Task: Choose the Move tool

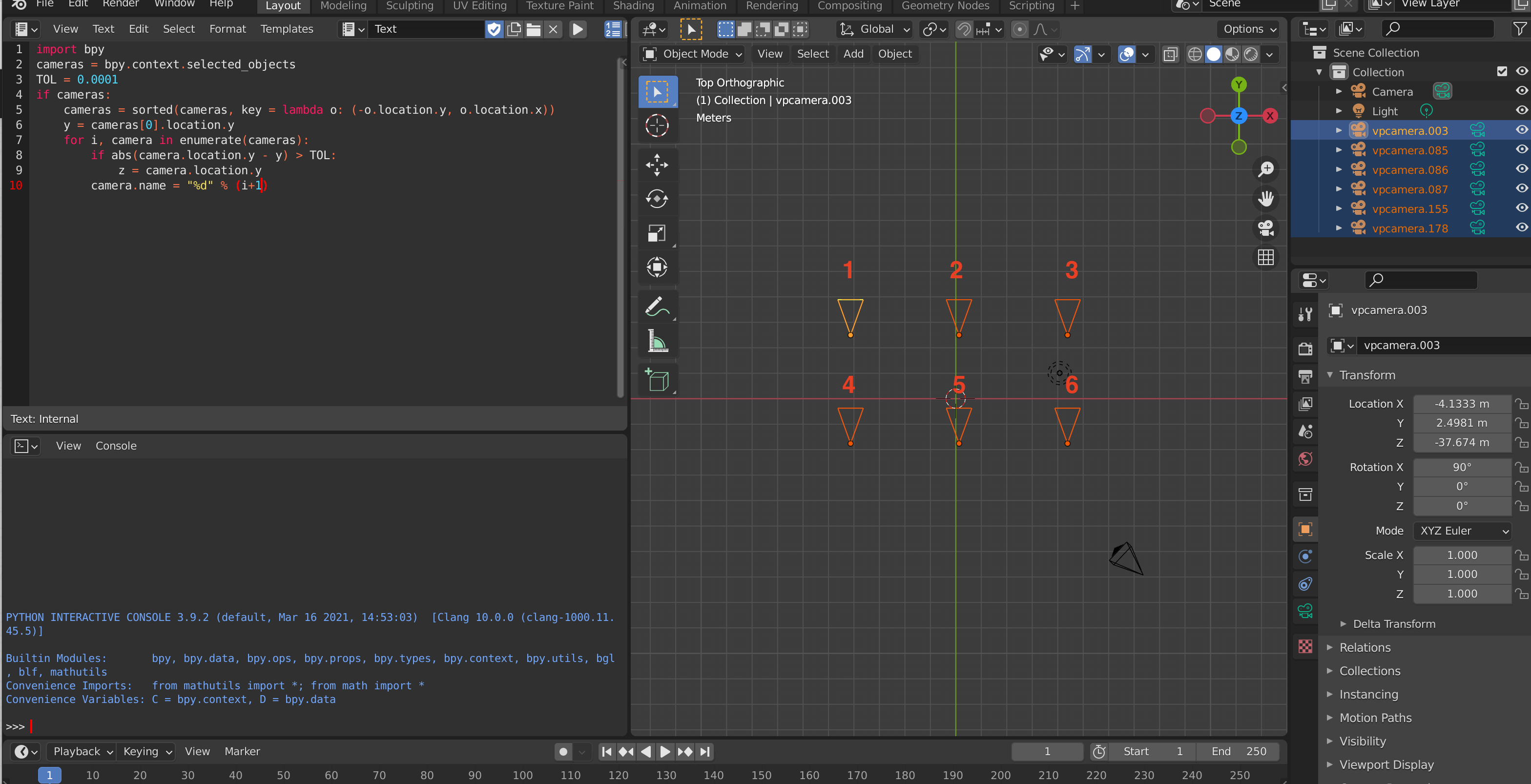Action: click(657, 165)
